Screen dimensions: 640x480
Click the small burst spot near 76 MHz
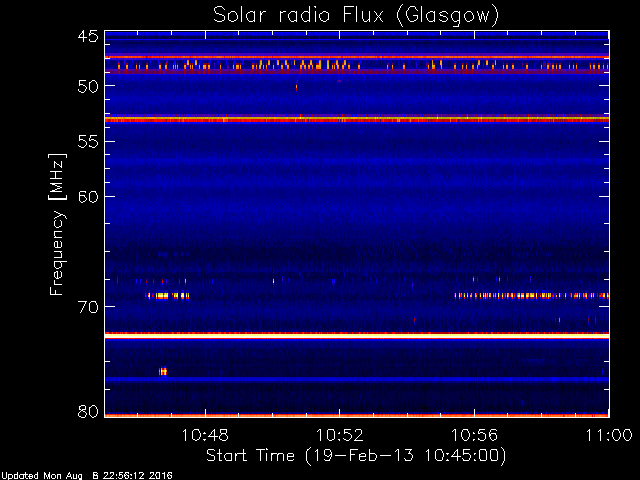pyautogui.click(x=163, y=371)
